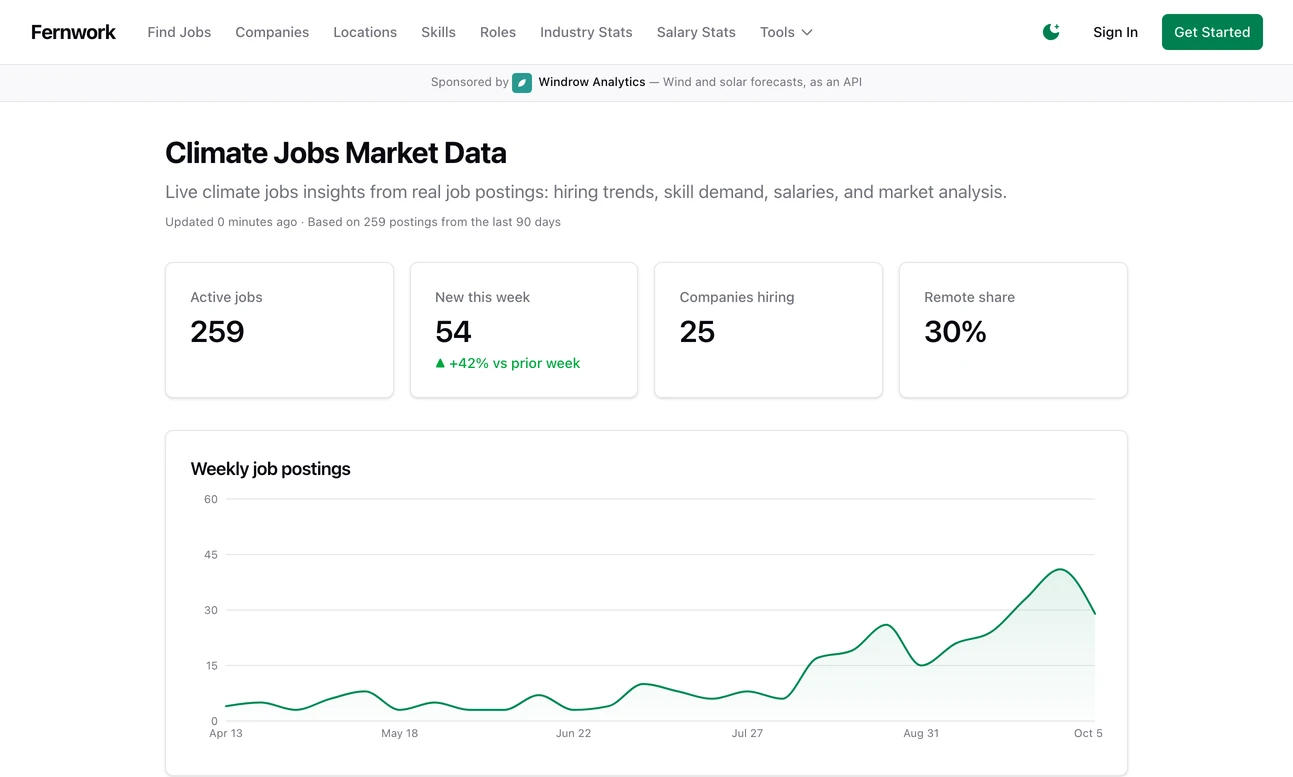Open the Find Jobs page
The image size is (1293, 777).
pyautogui.click(x=179, y=32)
